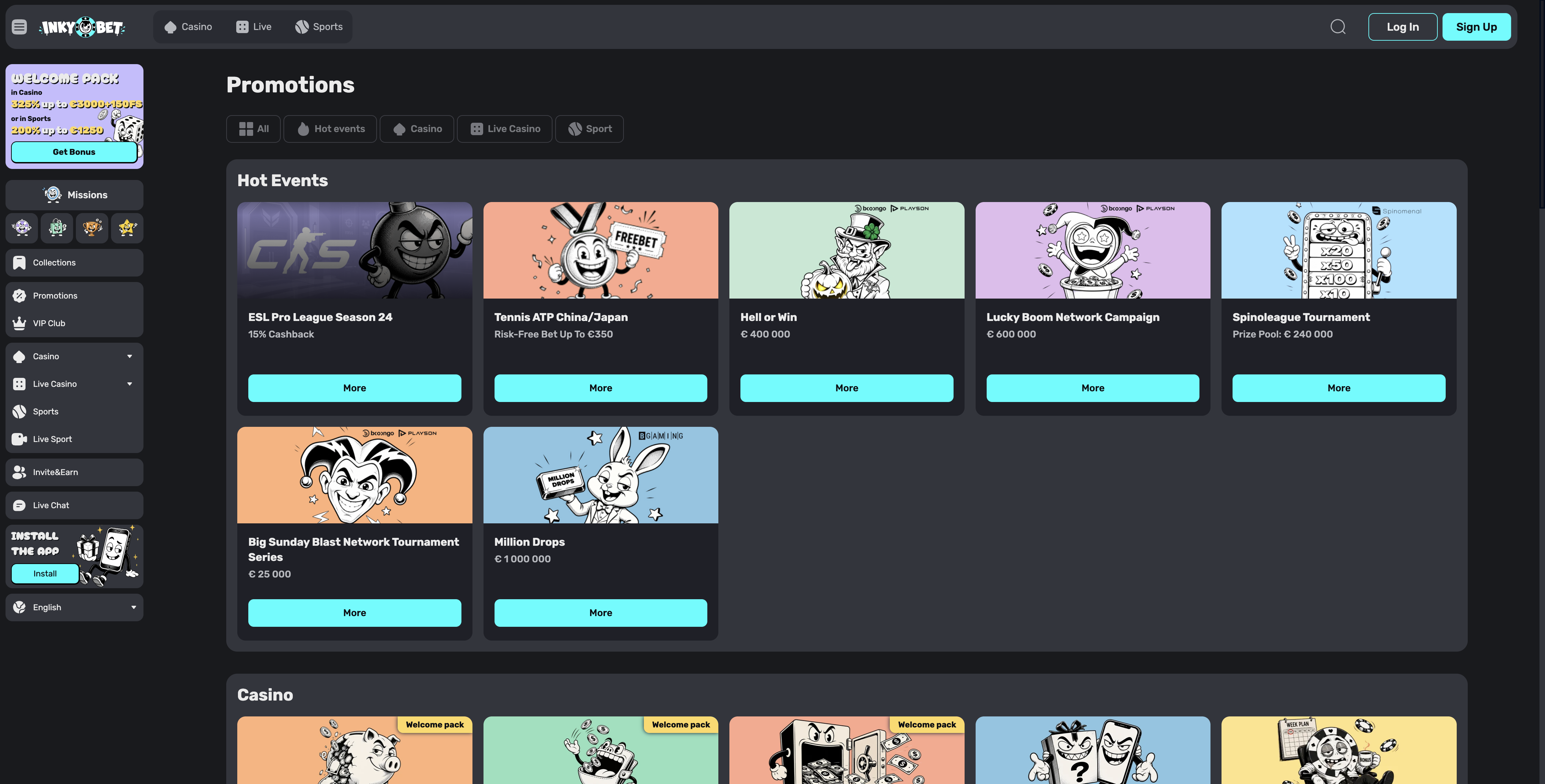Filter promotions by Sport
The height and width of the screenshot is (784, 1545).
590,129
